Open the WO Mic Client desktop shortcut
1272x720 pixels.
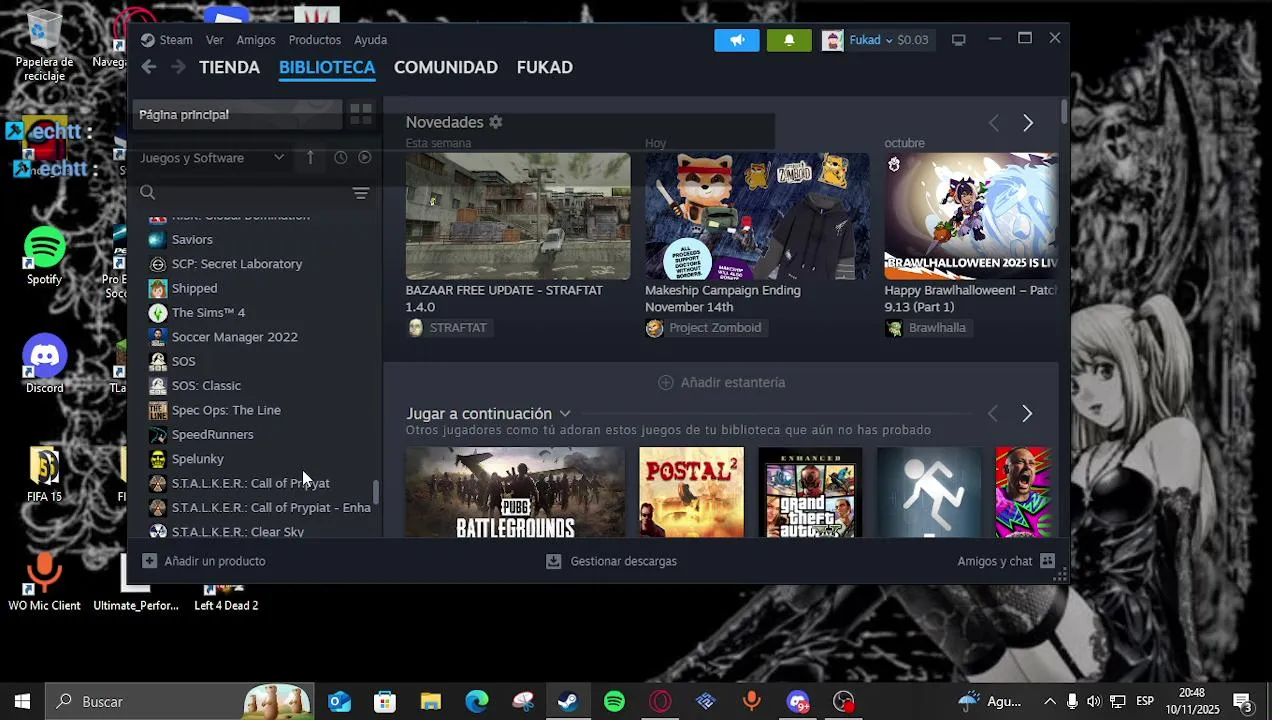tap(44, 580)
